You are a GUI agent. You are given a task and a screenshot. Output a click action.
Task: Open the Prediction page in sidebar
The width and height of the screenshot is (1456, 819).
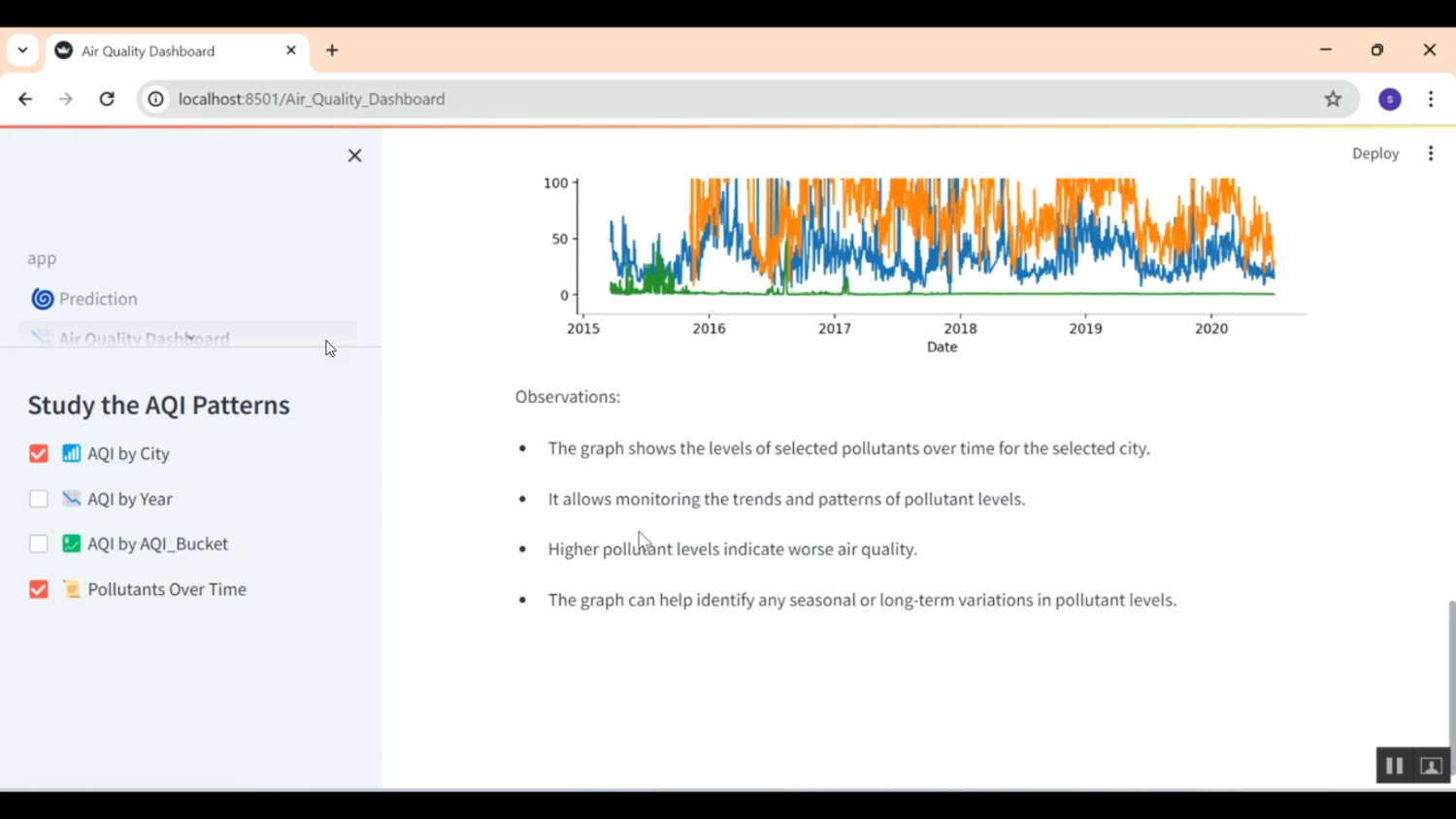click(97, 299)
